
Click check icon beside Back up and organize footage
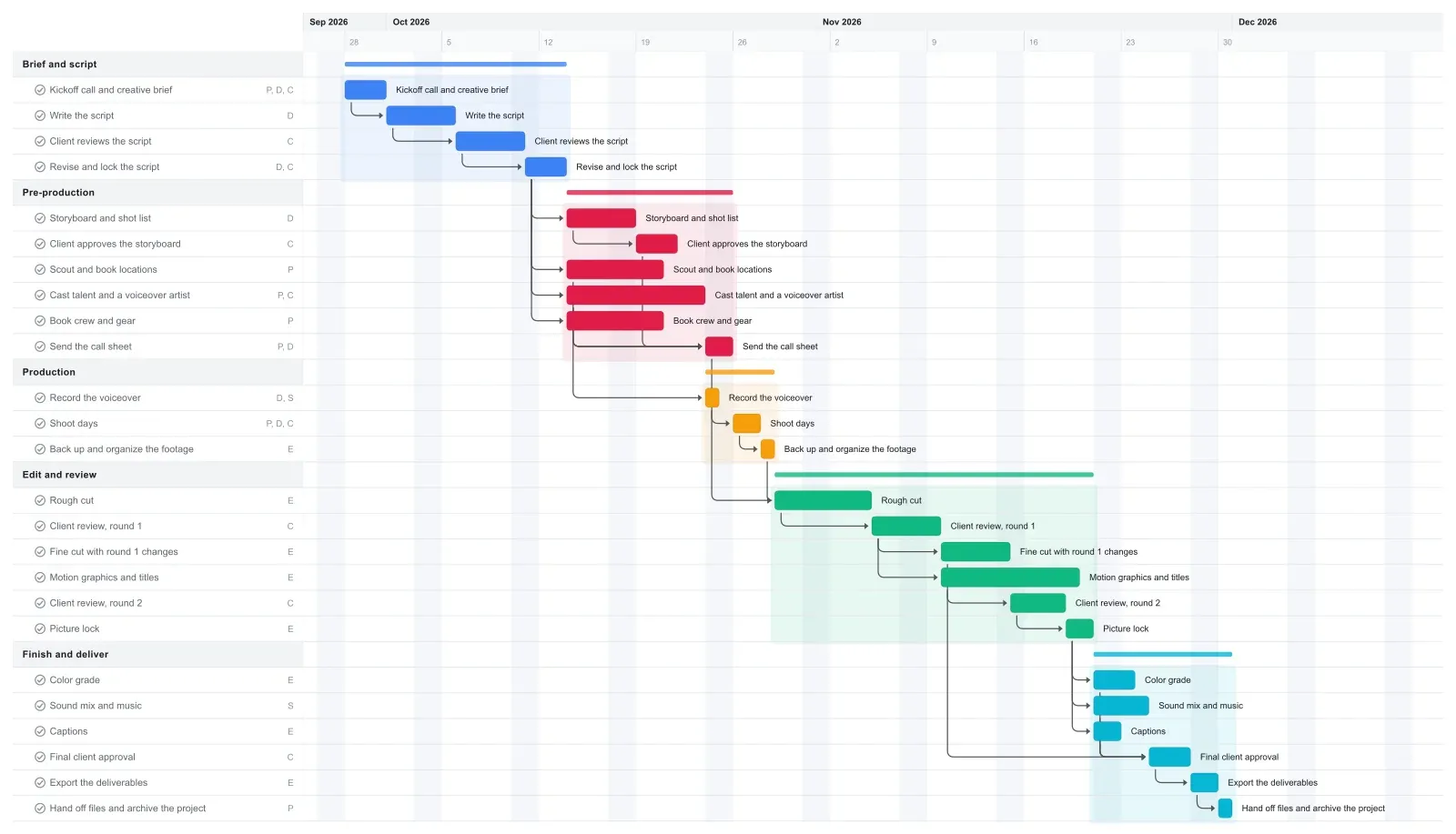(x=40, y=449)
